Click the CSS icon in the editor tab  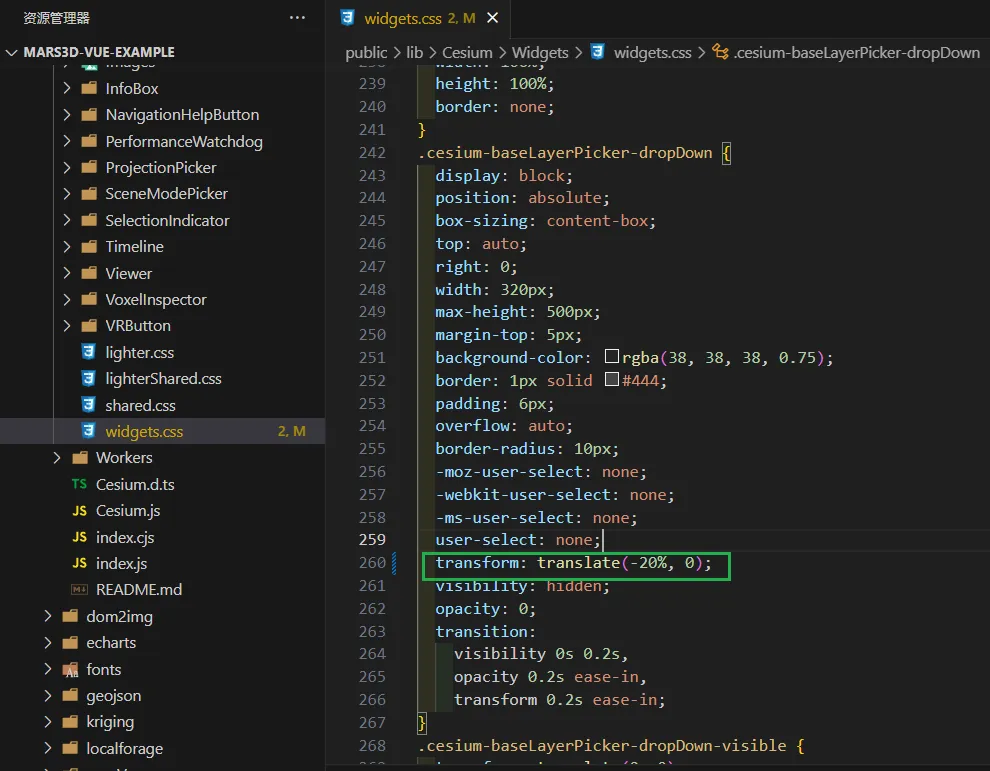(347, 18)
